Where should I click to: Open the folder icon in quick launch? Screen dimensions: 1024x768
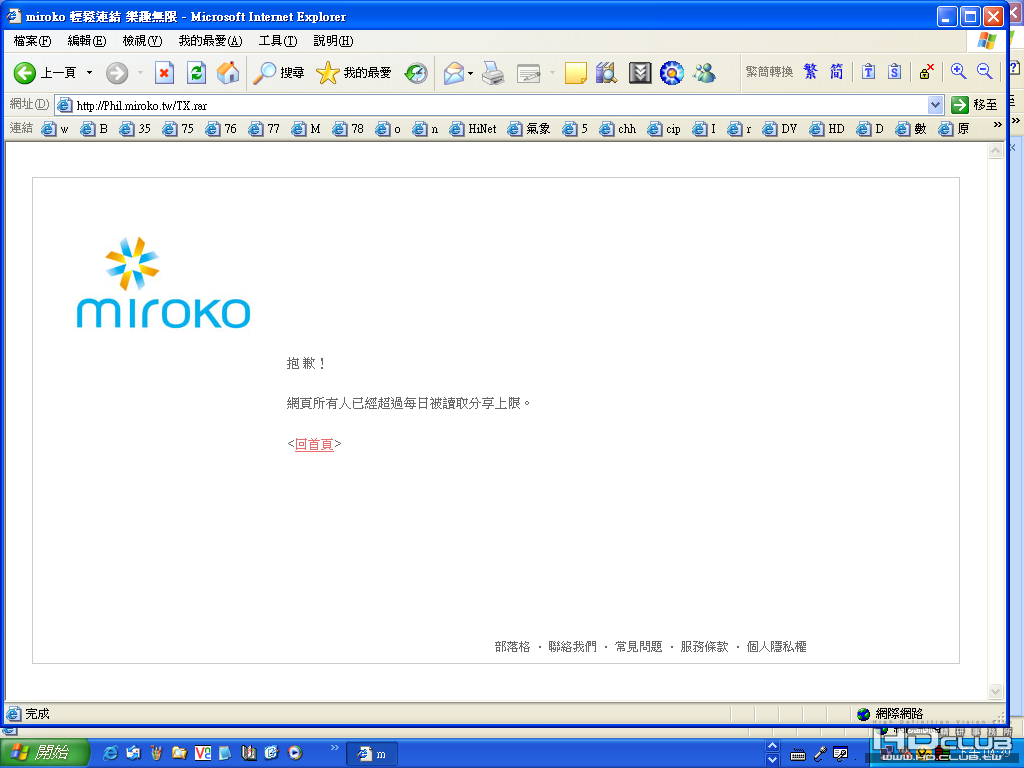tap(180, 753)
